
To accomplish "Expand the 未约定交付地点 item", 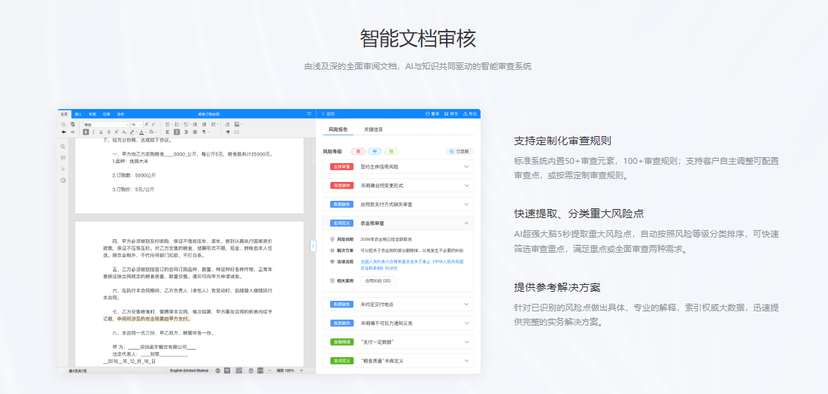I will (x=398, y=304).
